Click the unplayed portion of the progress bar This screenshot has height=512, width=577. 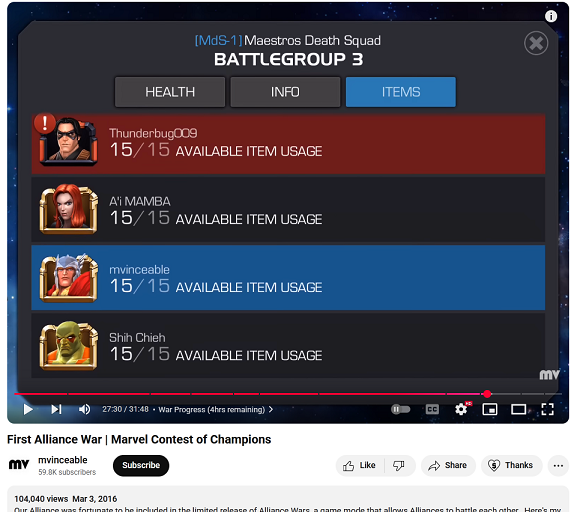526,394
